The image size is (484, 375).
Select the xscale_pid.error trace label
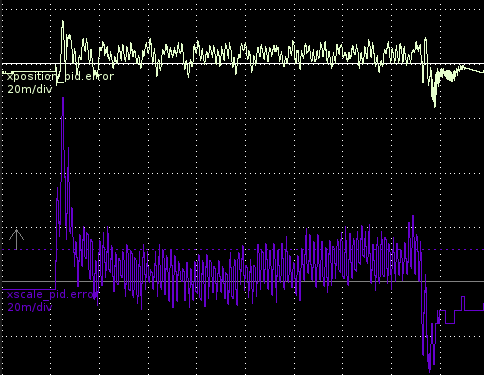pyautogui.click(x=52, y=294)
